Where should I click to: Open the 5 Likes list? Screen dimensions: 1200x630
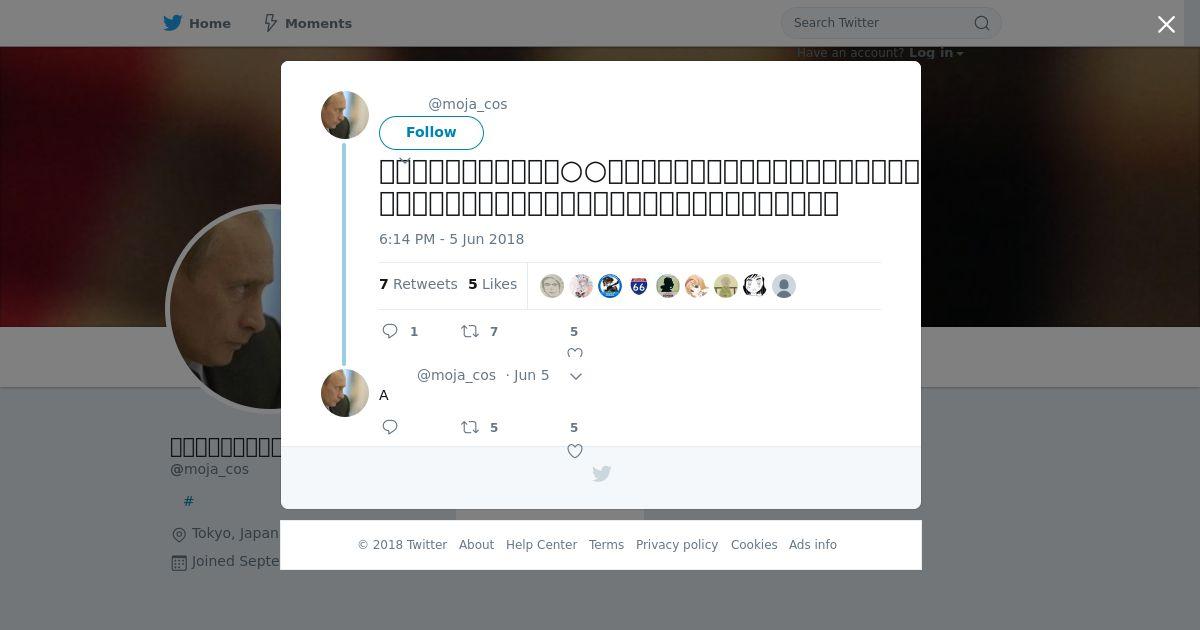pyautogui.click(x=492, y=284)
